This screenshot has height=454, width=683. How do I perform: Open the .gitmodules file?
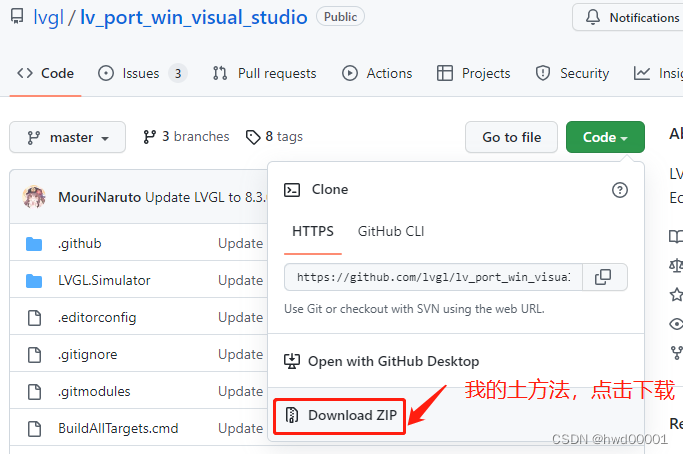click(94, 391)
